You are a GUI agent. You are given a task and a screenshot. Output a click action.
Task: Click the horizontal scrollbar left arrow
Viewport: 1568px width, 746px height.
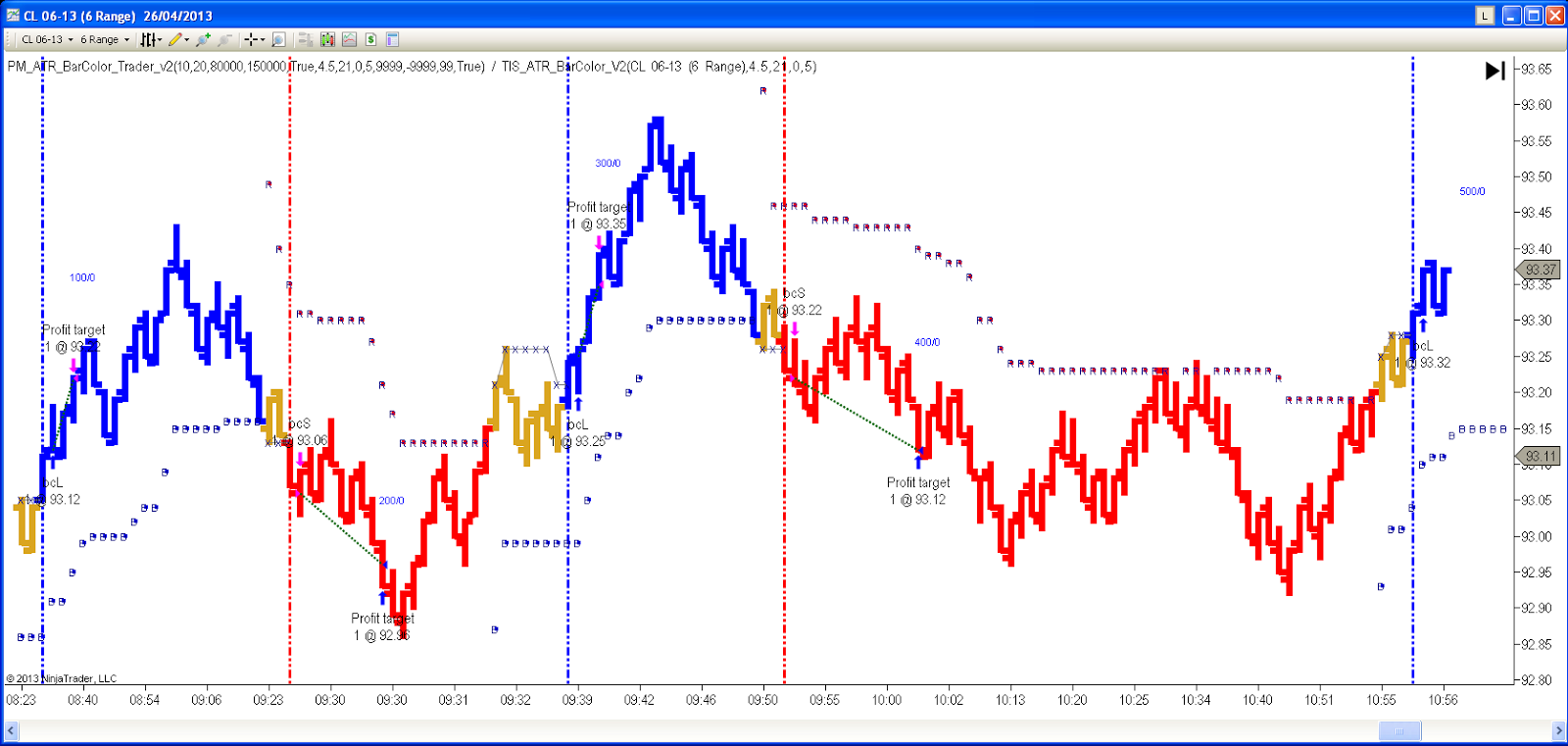coord(11,730)
